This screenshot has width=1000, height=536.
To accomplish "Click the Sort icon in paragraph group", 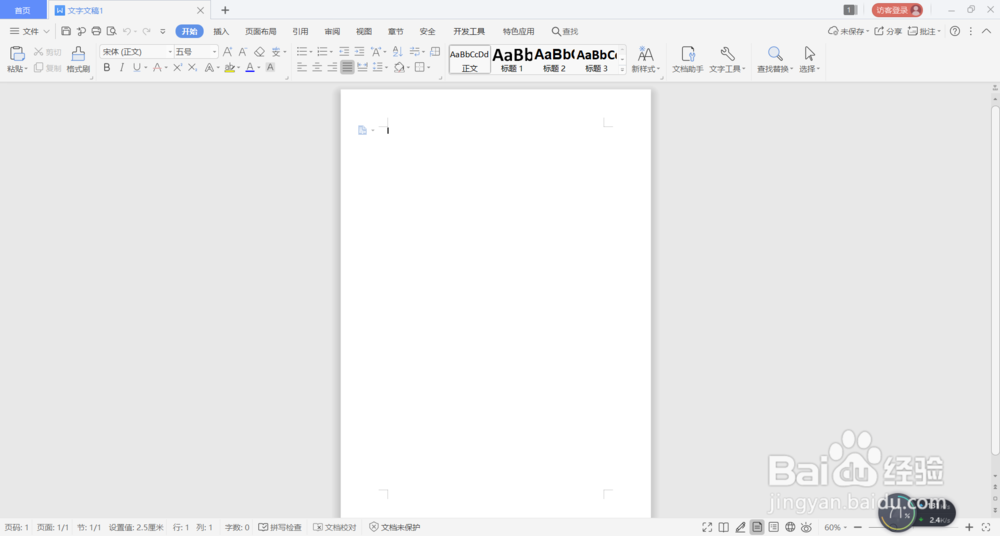I will click(397, 52).
